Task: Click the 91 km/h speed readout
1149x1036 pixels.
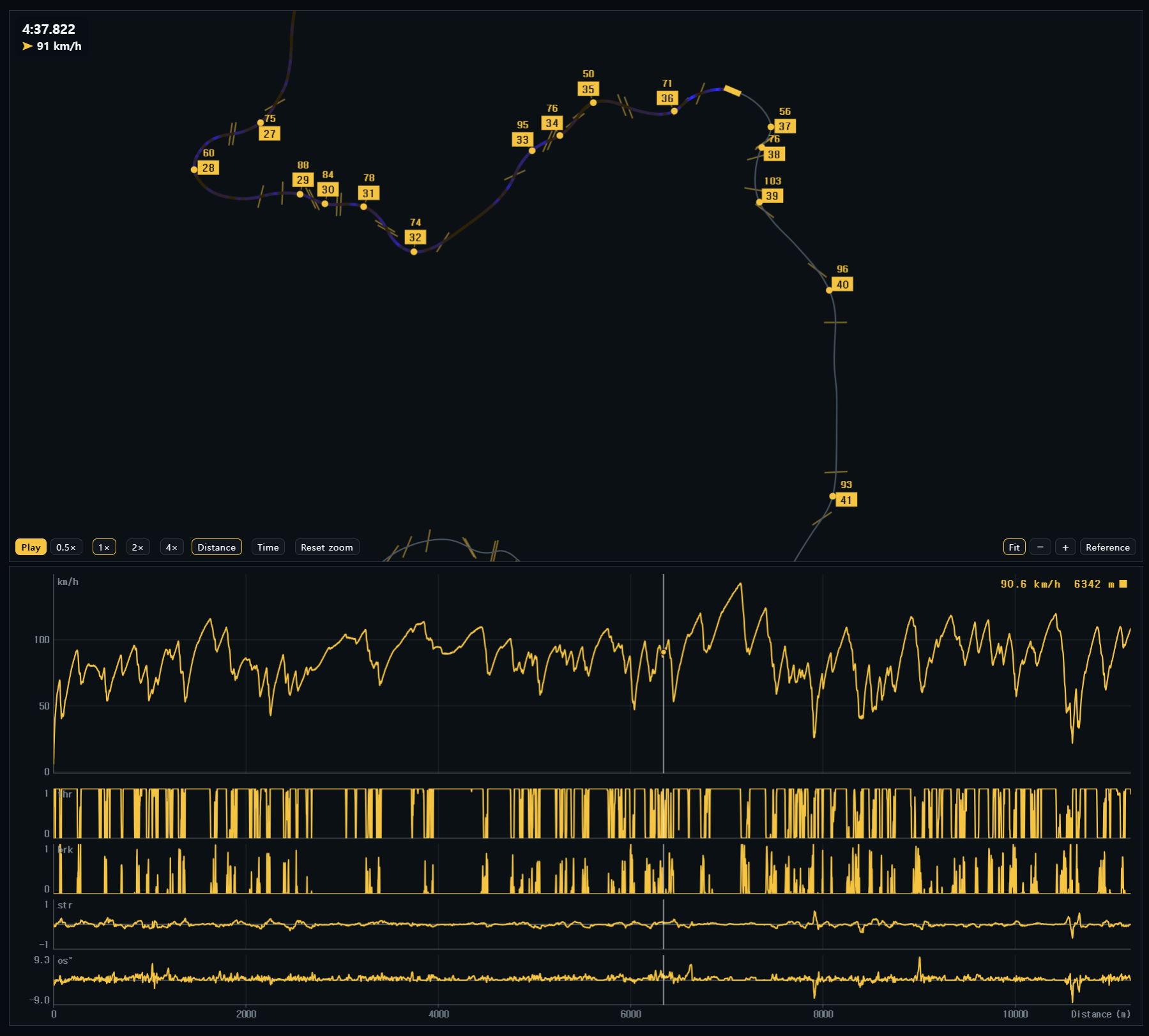Action: click(59, 46)
